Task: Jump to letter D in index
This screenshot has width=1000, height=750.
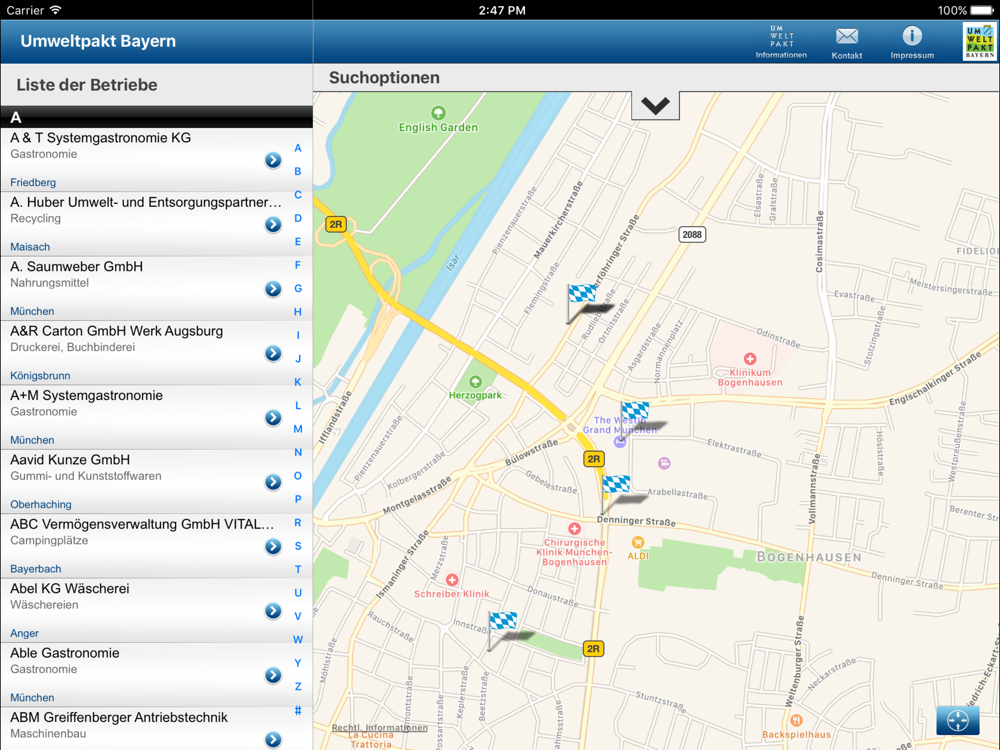Action: tap(298, 218)
